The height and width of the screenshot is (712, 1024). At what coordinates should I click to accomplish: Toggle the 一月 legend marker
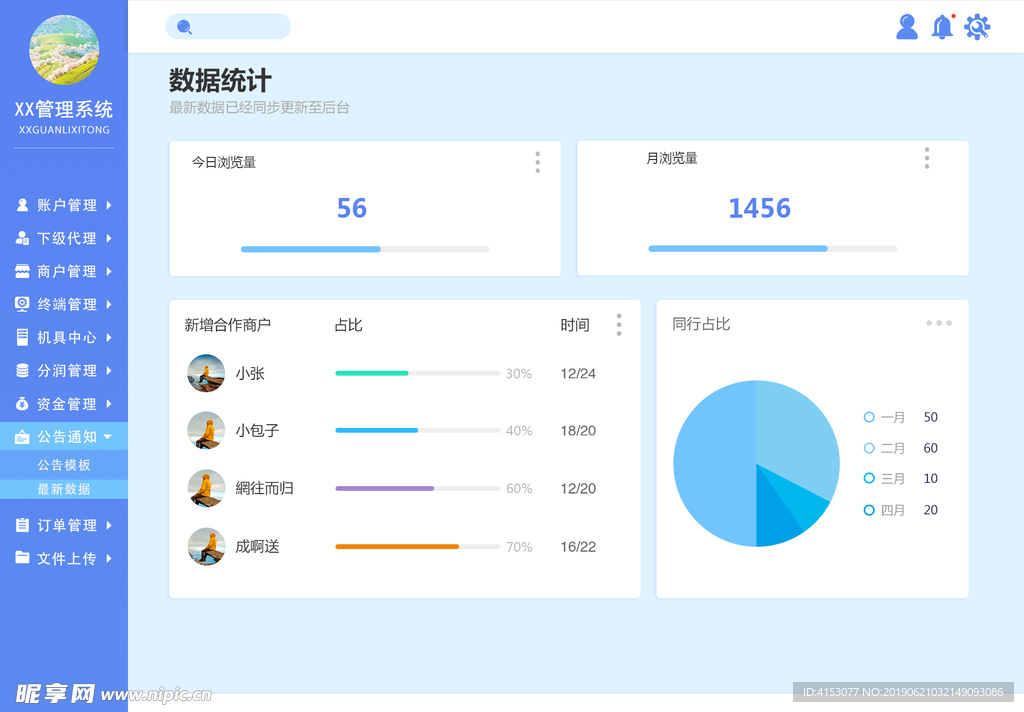pos(869,417)
